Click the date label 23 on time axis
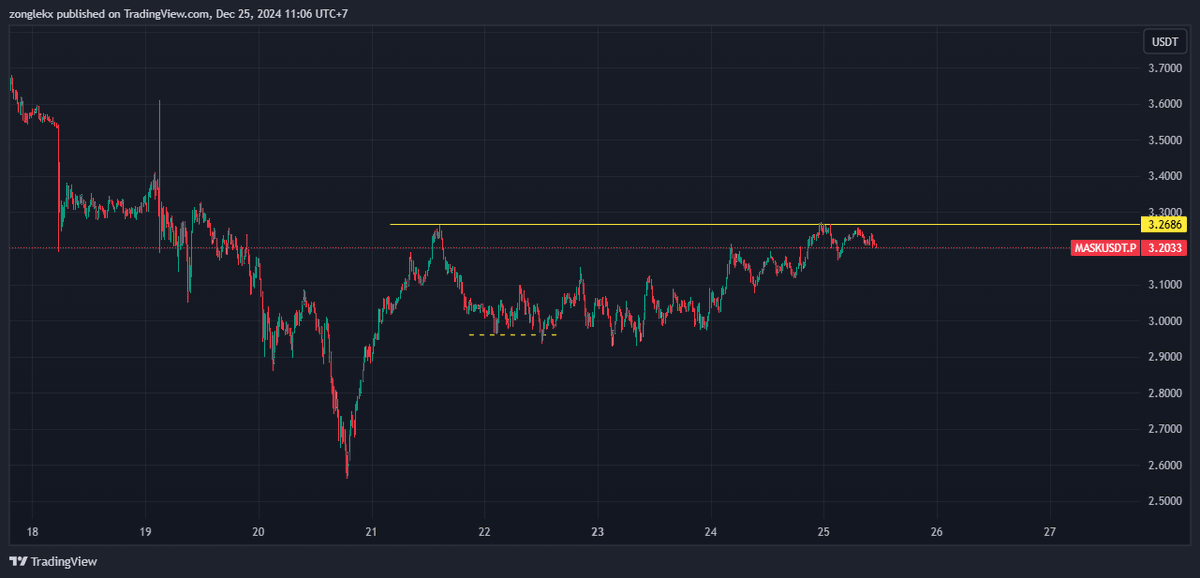This screenshot has width=1200, height=578. [597, 531]
